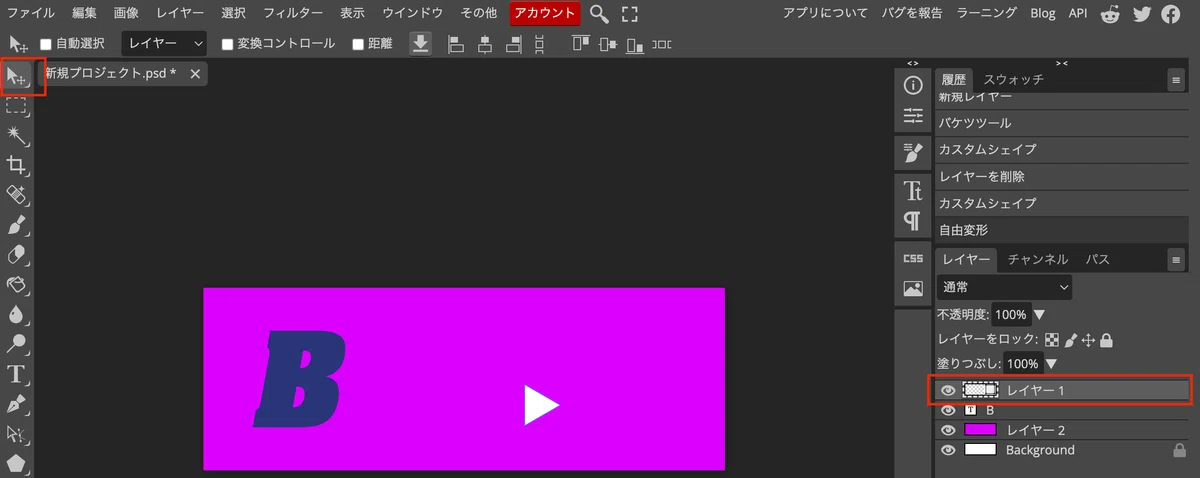Expand the 塗りつぶし slider arrow
The image size is (1200, 478).
pyautogui.click(x=1051, y=364)
